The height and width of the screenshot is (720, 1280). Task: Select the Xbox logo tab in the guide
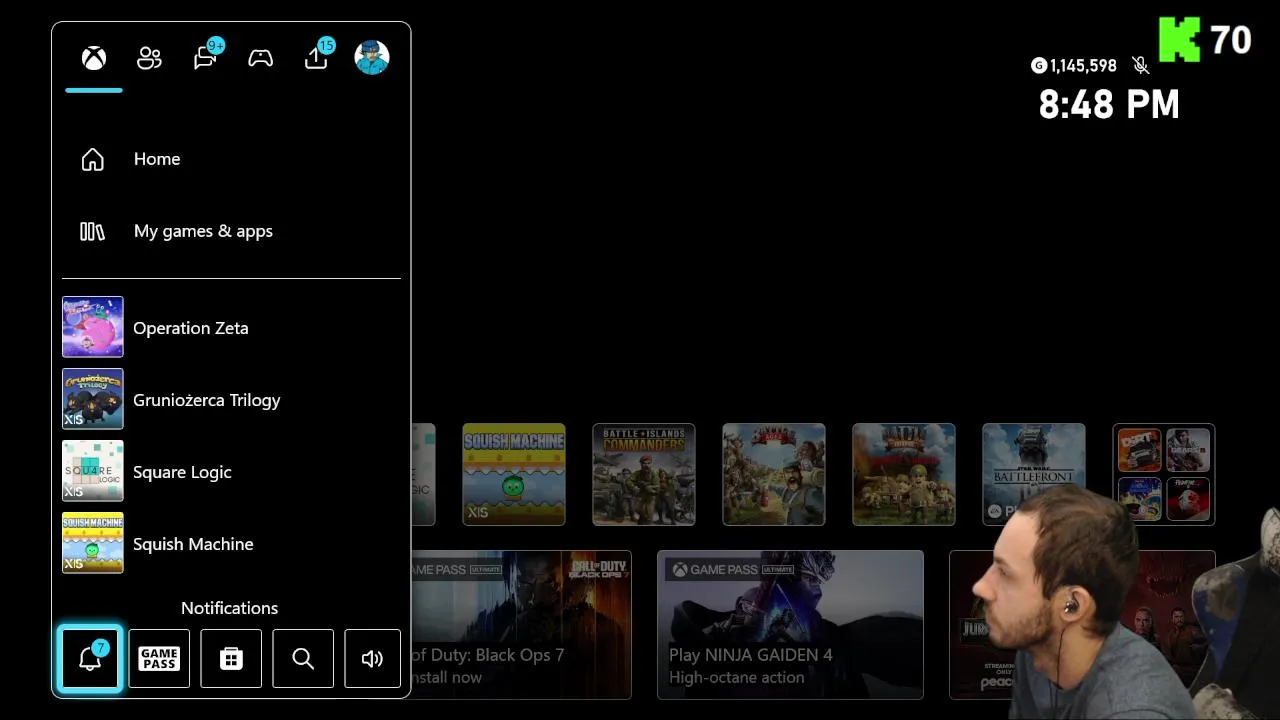point(94,58)
